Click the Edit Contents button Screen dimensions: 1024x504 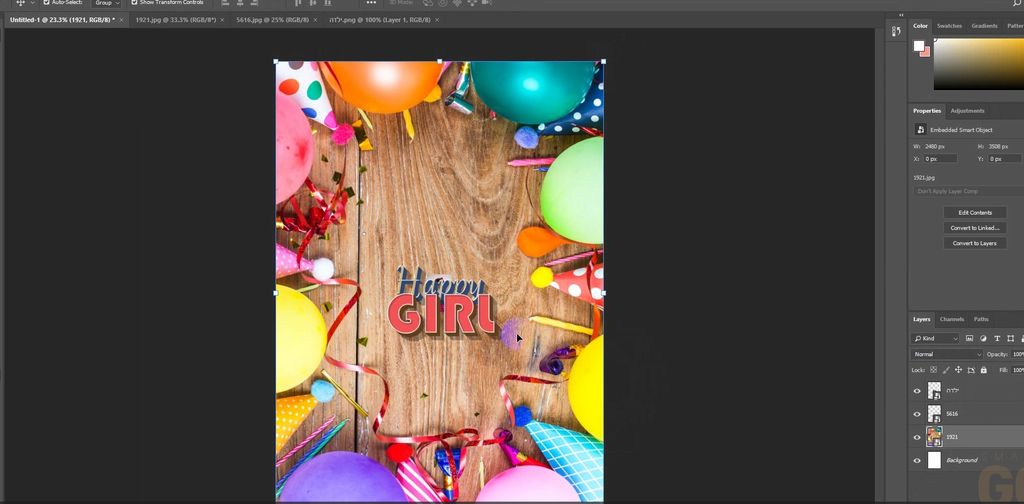tap(974, 213)
